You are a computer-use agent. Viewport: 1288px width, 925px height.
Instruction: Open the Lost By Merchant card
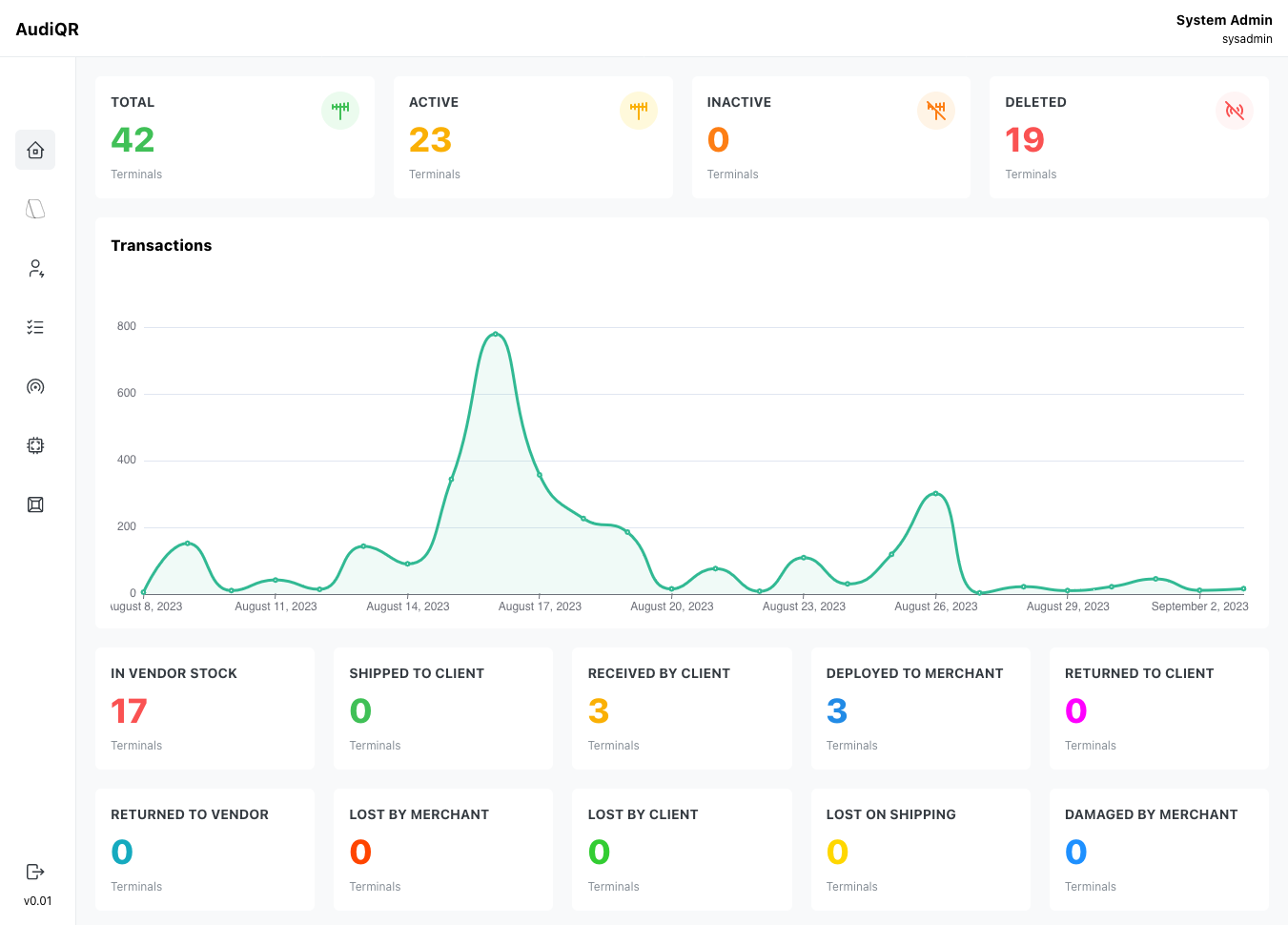(x=443, y=850)
